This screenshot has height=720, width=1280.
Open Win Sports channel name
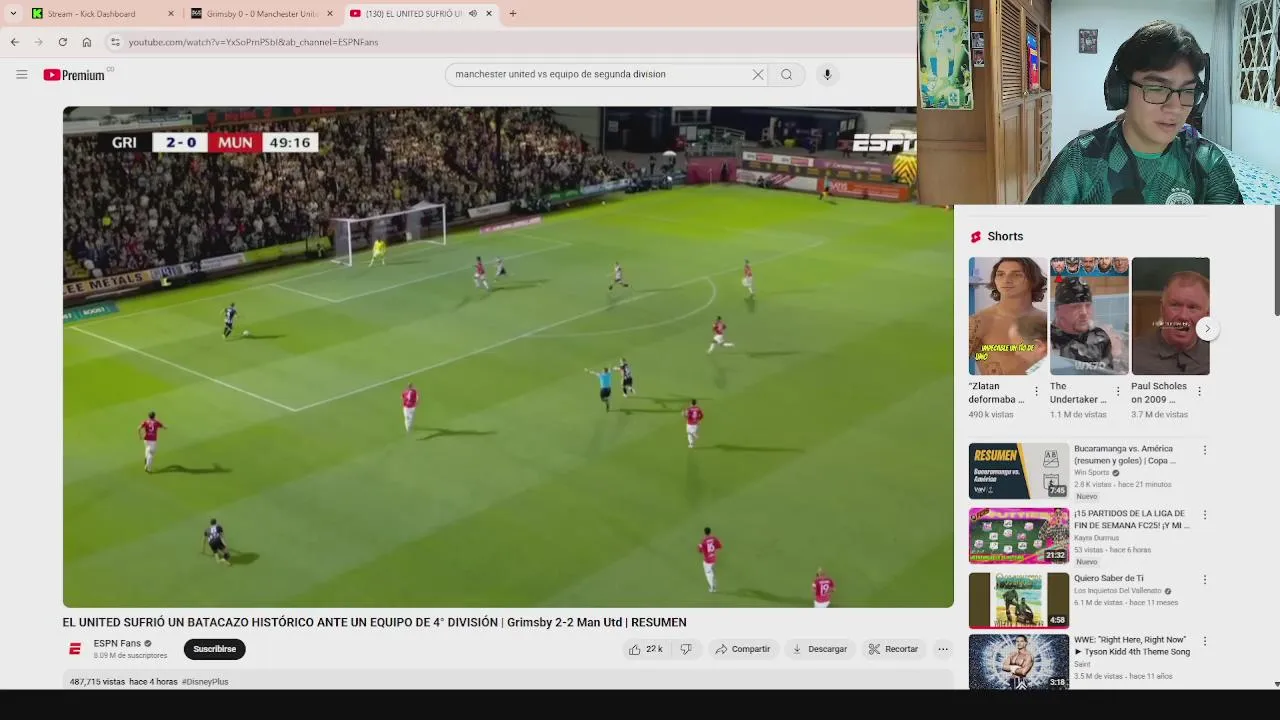coord(1091,473)
